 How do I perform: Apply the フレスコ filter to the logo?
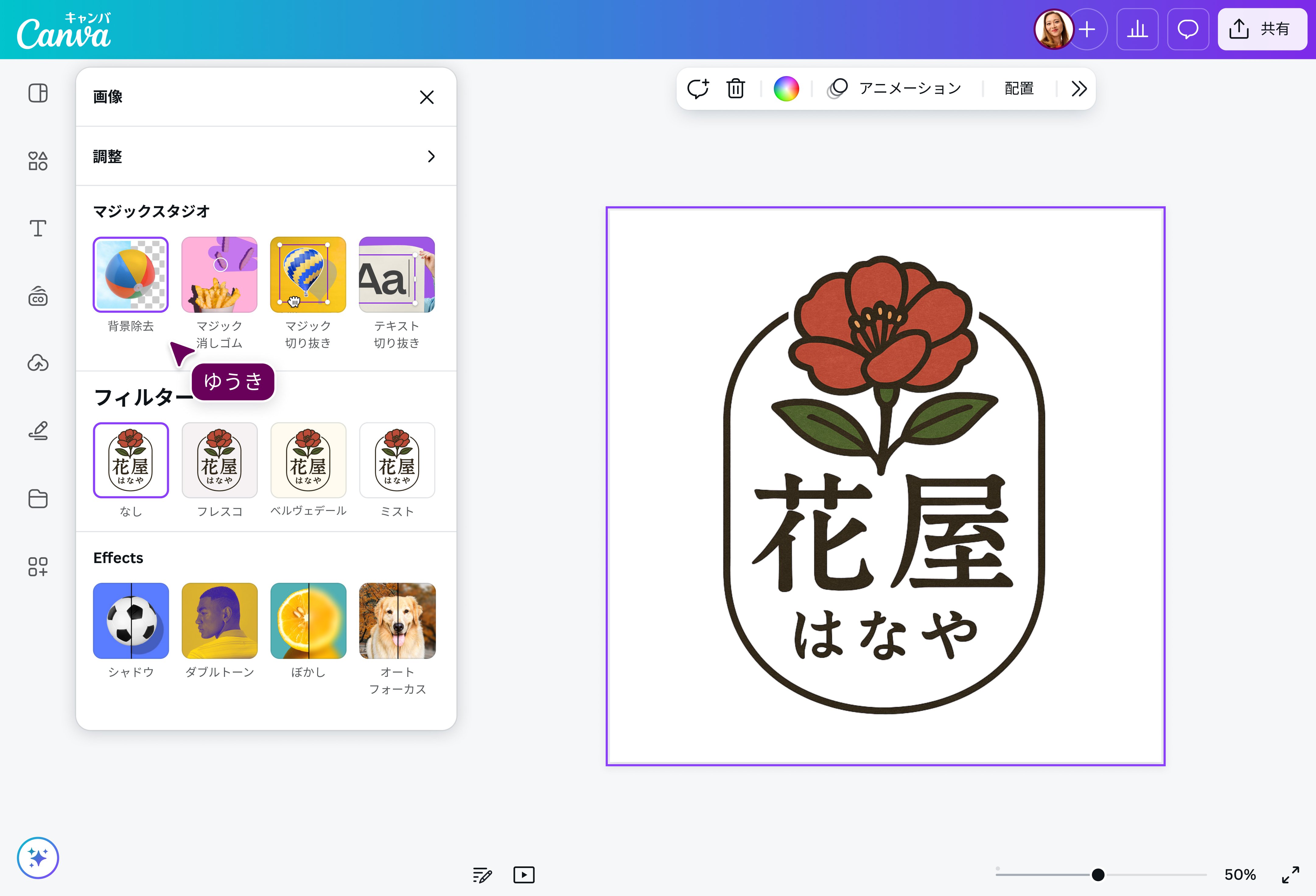pyautogui.click(x=219, y=460)
